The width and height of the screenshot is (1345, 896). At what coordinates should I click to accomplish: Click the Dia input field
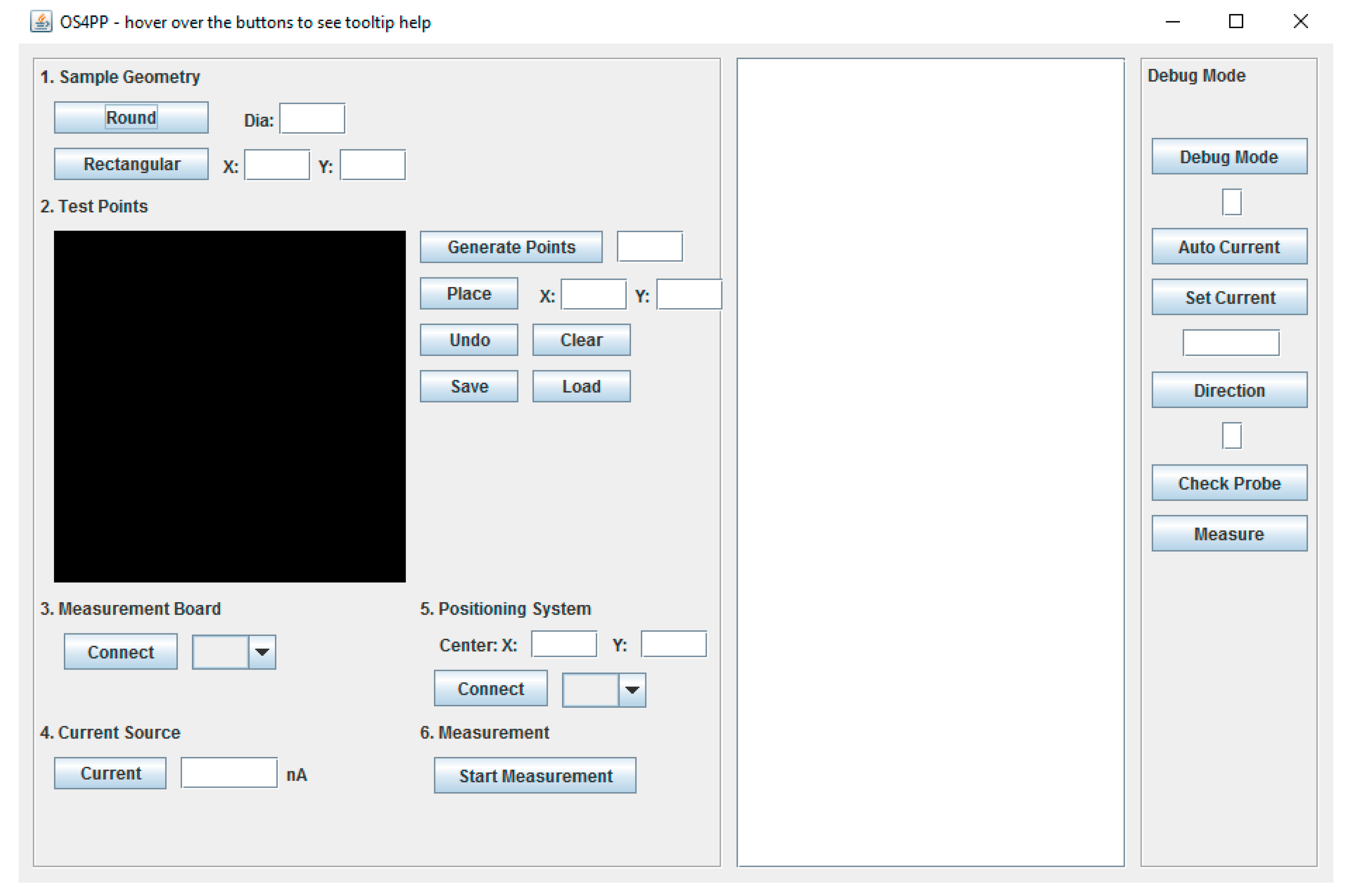tap(312, 119)
